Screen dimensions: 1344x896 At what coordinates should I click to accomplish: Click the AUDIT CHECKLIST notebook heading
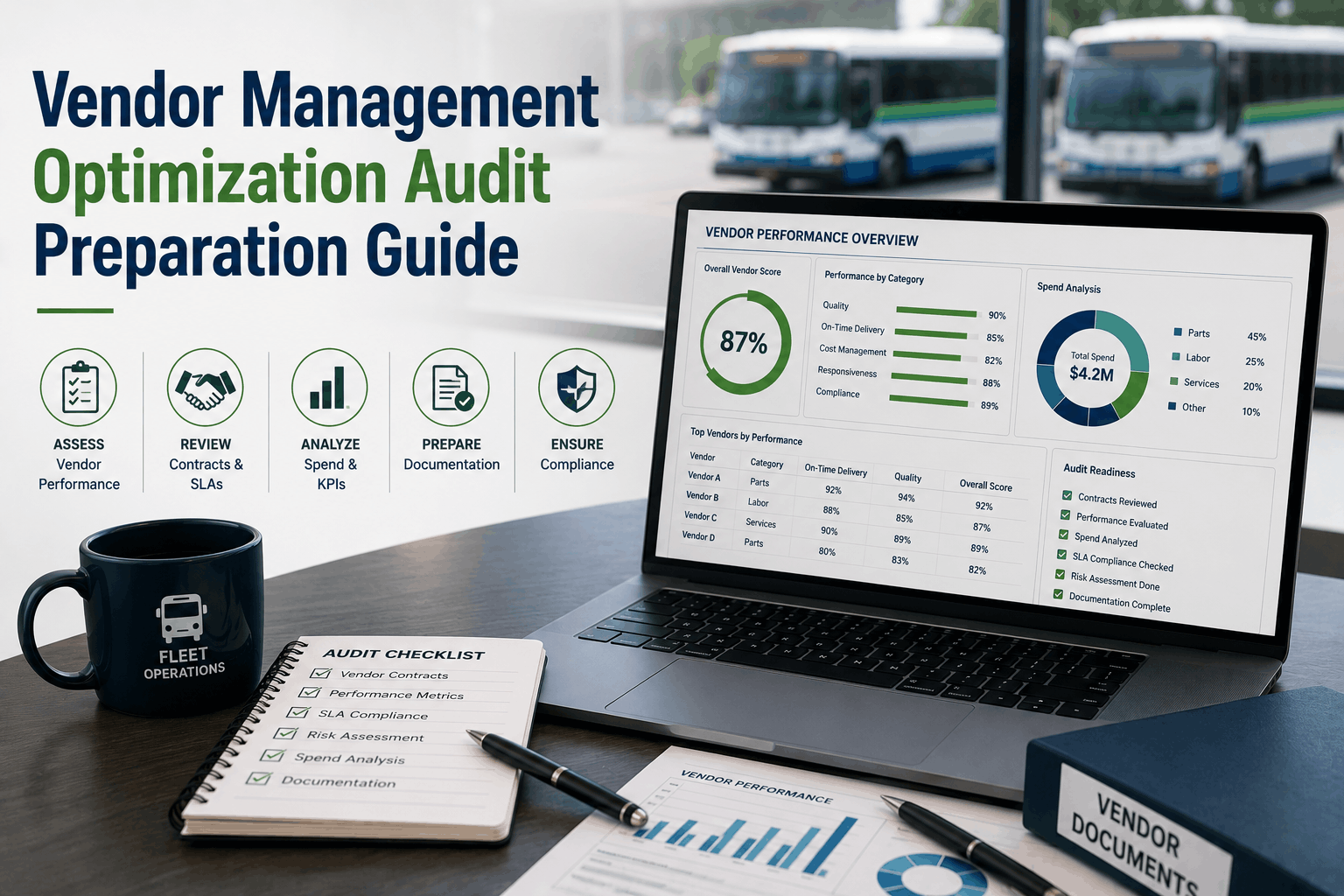coord(403,654)
